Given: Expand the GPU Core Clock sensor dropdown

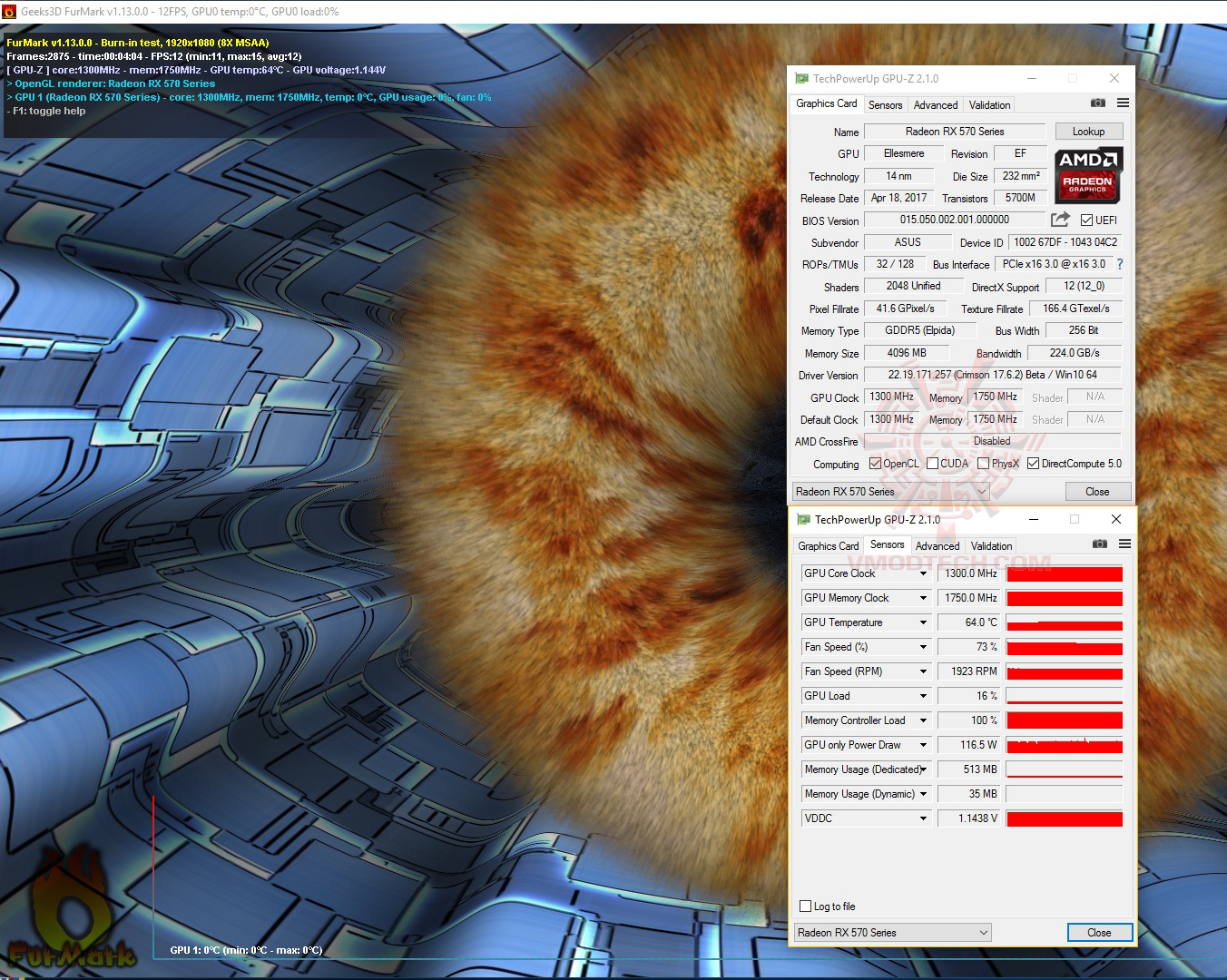Looking at the screenshot, I should click(x=923, y=573).
